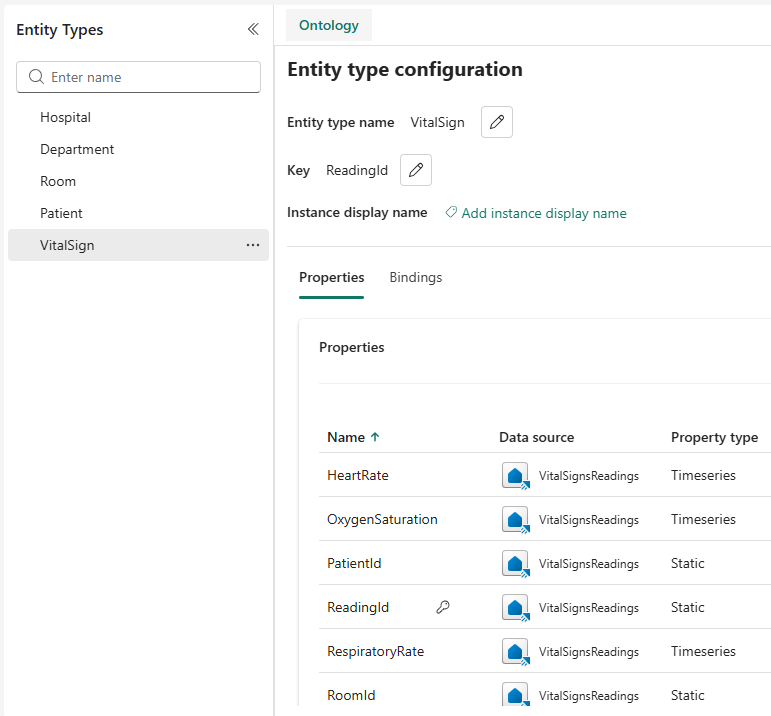Sort by the Name column arrow

tap(375, 437)
